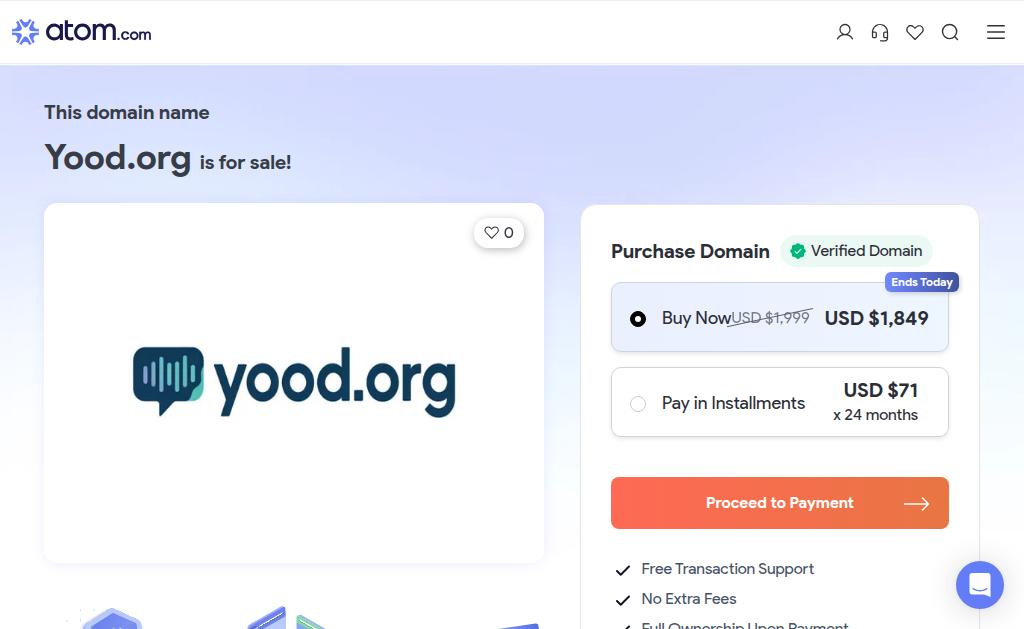Click the yood.org logo preview image
This screenshot has height=629, width=1024.
[294, 382]
